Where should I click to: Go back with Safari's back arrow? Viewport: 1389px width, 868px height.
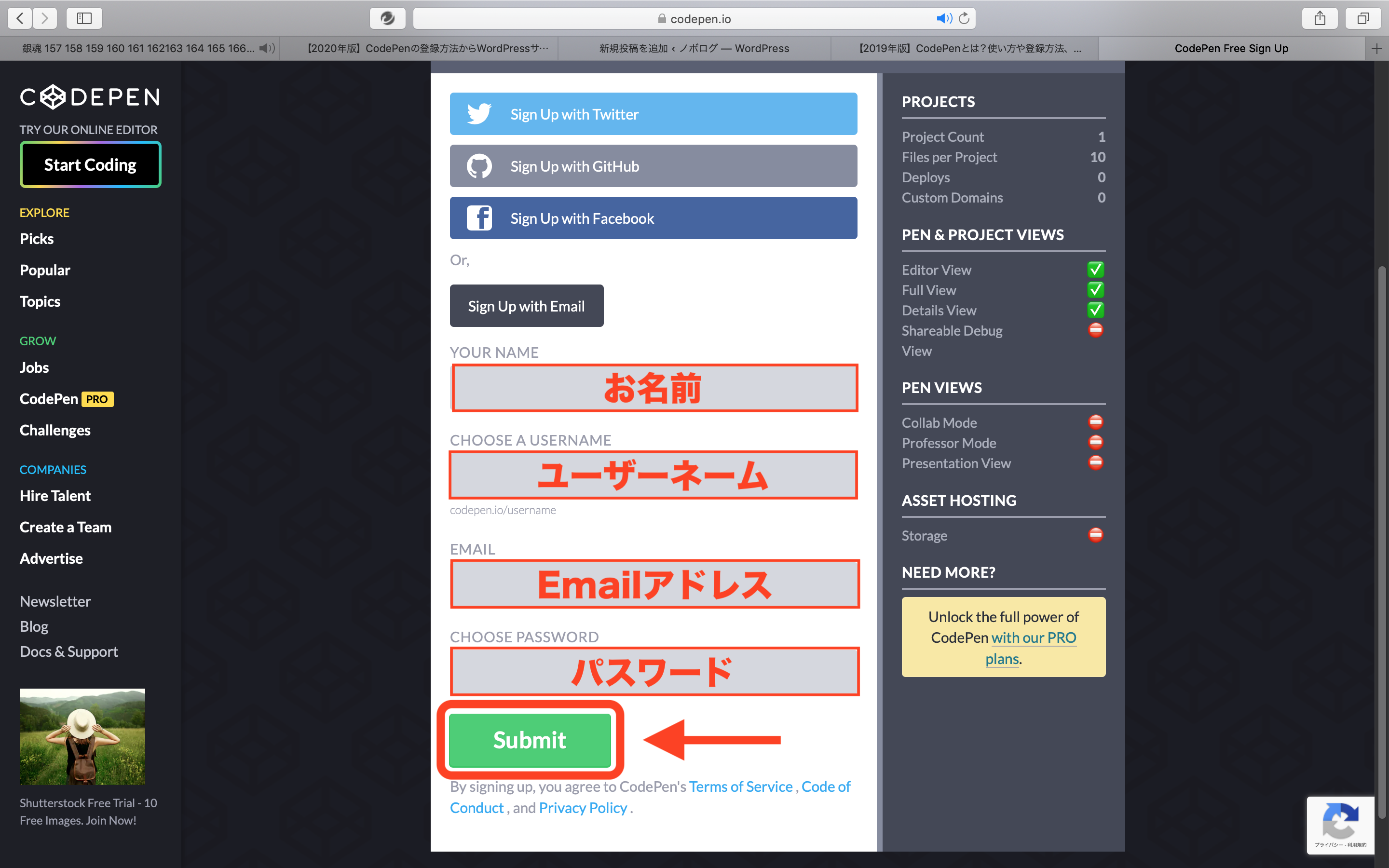(20, 18)
